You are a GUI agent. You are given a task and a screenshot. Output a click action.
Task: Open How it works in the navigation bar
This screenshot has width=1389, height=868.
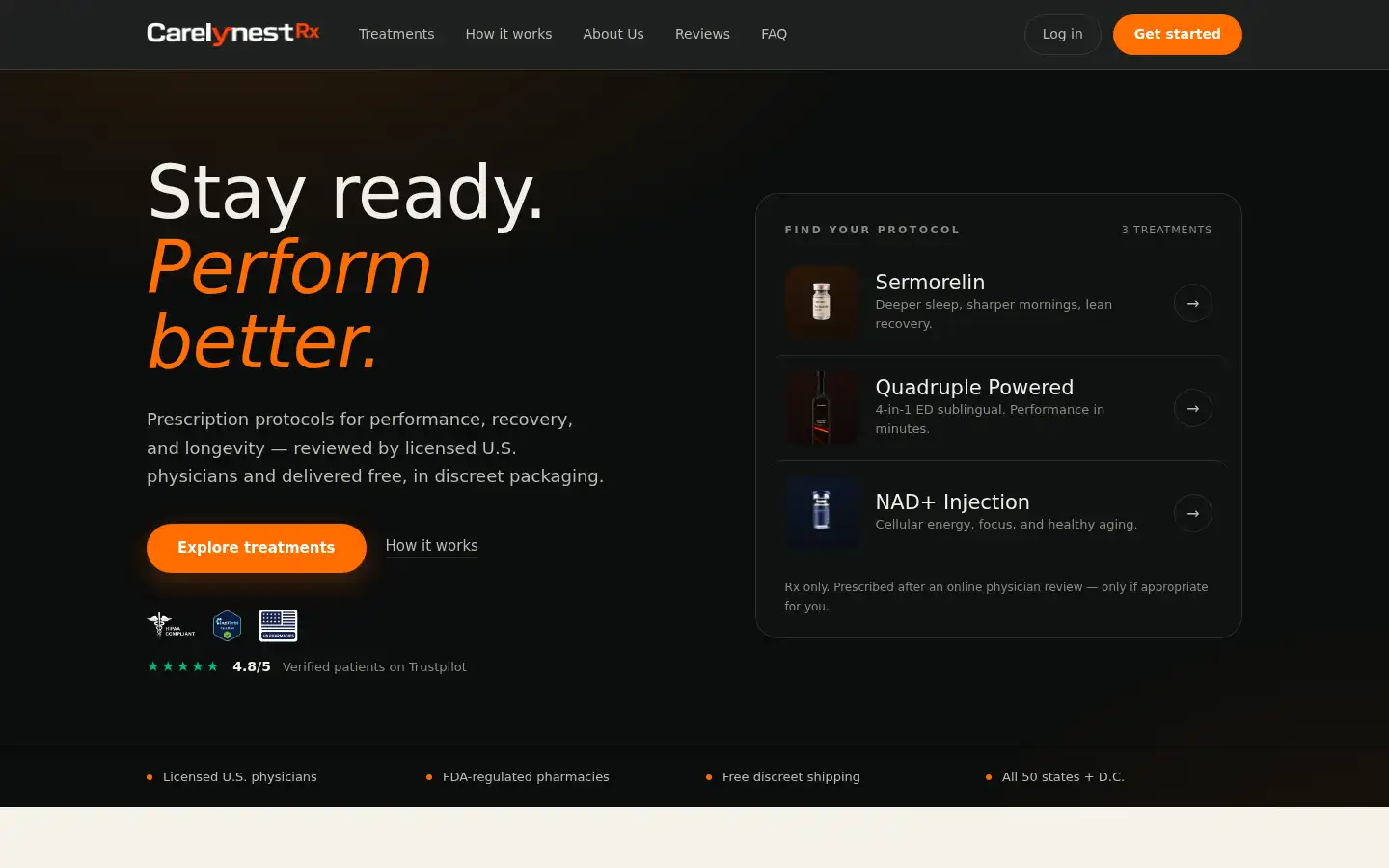(x=508, y=34)
